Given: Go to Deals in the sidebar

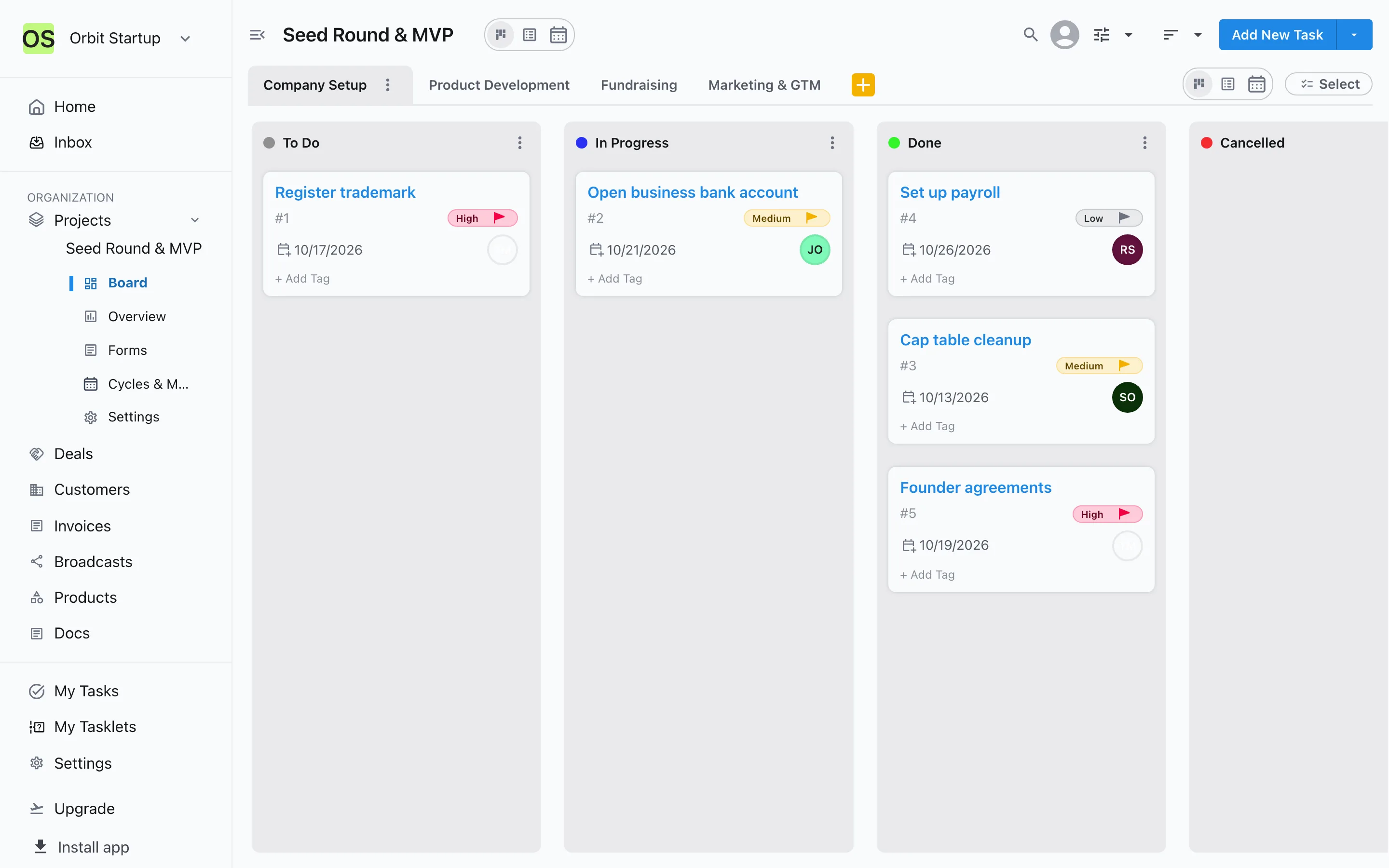Looking at the screenshot, I should [73, 453].
